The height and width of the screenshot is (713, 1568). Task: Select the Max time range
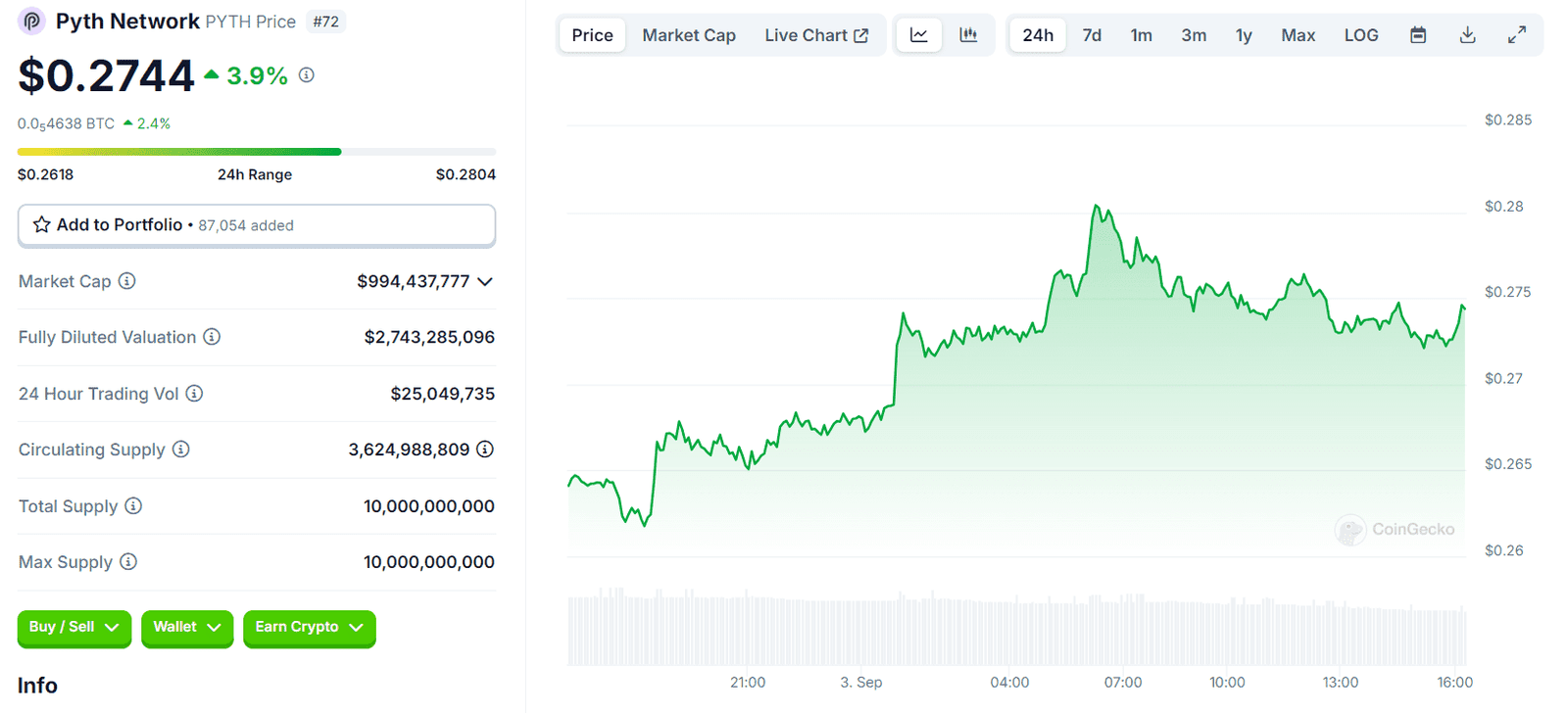pos(1298,35)
